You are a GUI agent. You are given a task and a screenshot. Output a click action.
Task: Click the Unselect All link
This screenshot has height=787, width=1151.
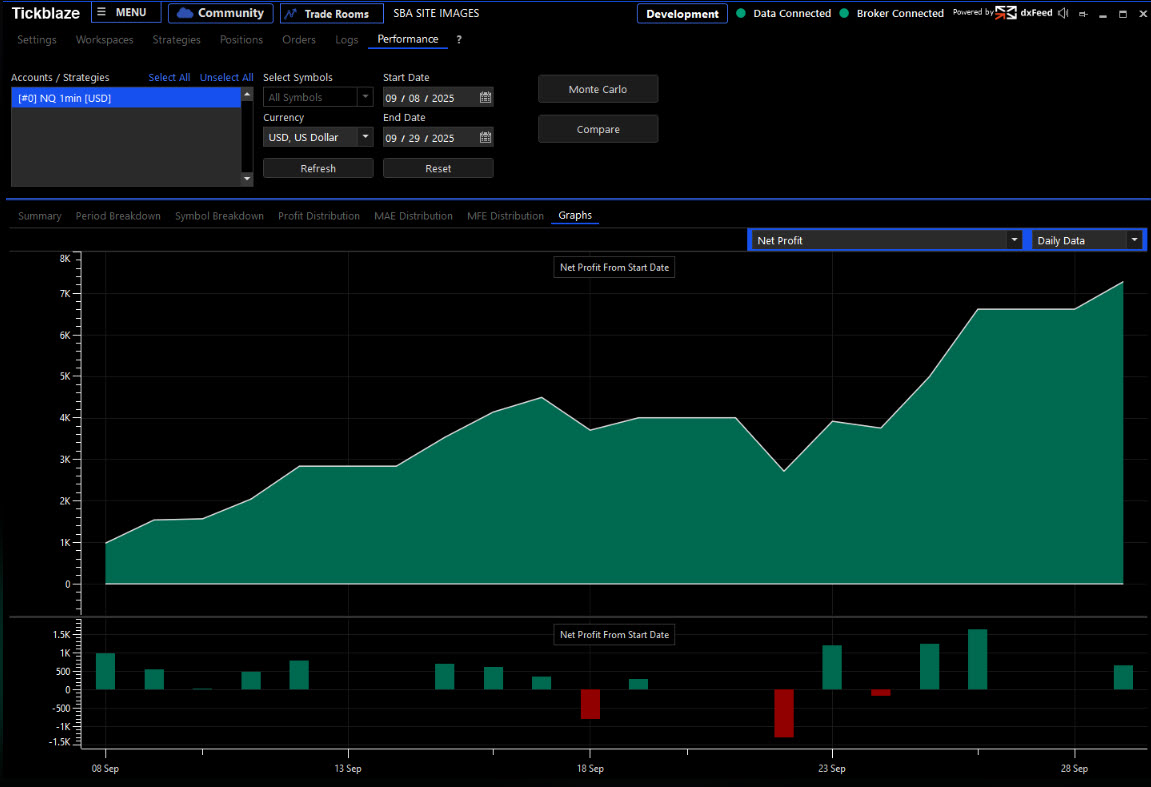[x=226, y=78]
